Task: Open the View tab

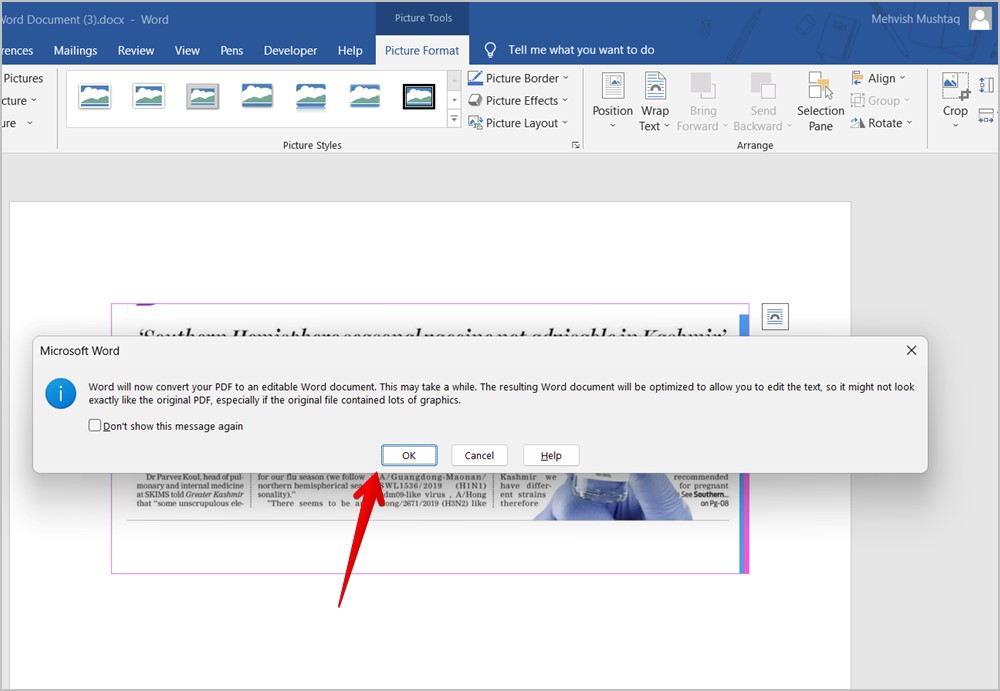Action: [x=187, y=50]
